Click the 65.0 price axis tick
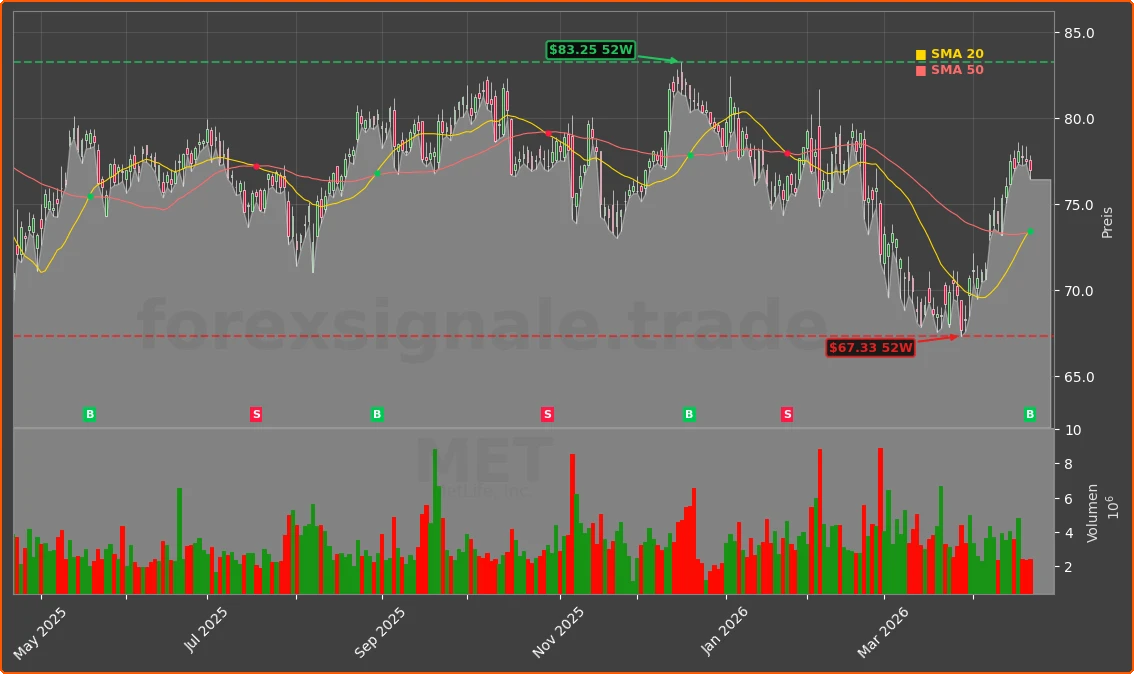Screen dimensions: 1134x674 (x=1078, y=377)
